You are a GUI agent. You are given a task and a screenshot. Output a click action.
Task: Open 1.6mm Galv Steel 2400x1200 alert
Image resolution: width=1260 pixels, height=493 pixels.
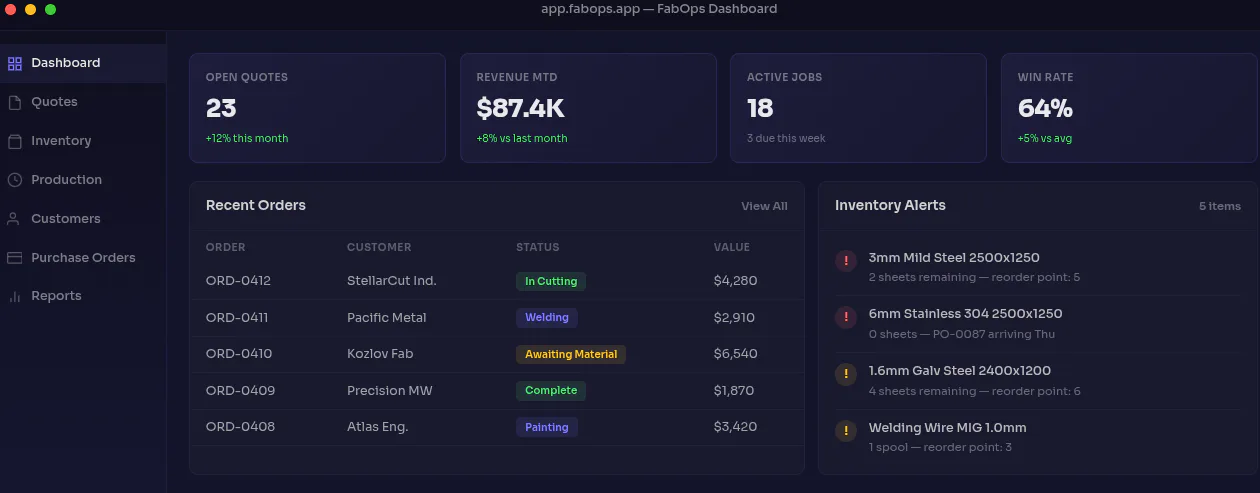1038,380
